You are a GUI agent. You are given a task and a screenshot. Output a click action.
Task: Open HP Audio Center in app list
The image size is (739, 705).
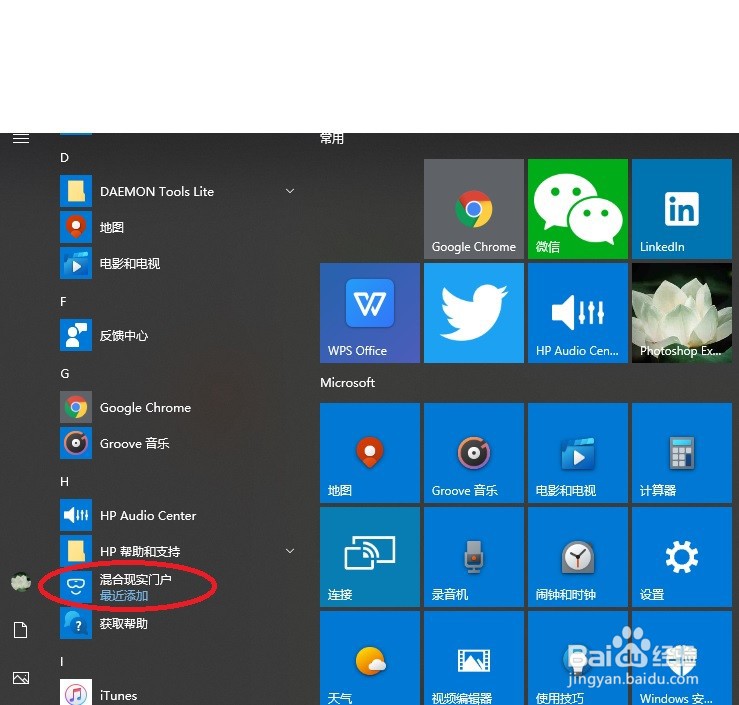click(x=177, y=515)
